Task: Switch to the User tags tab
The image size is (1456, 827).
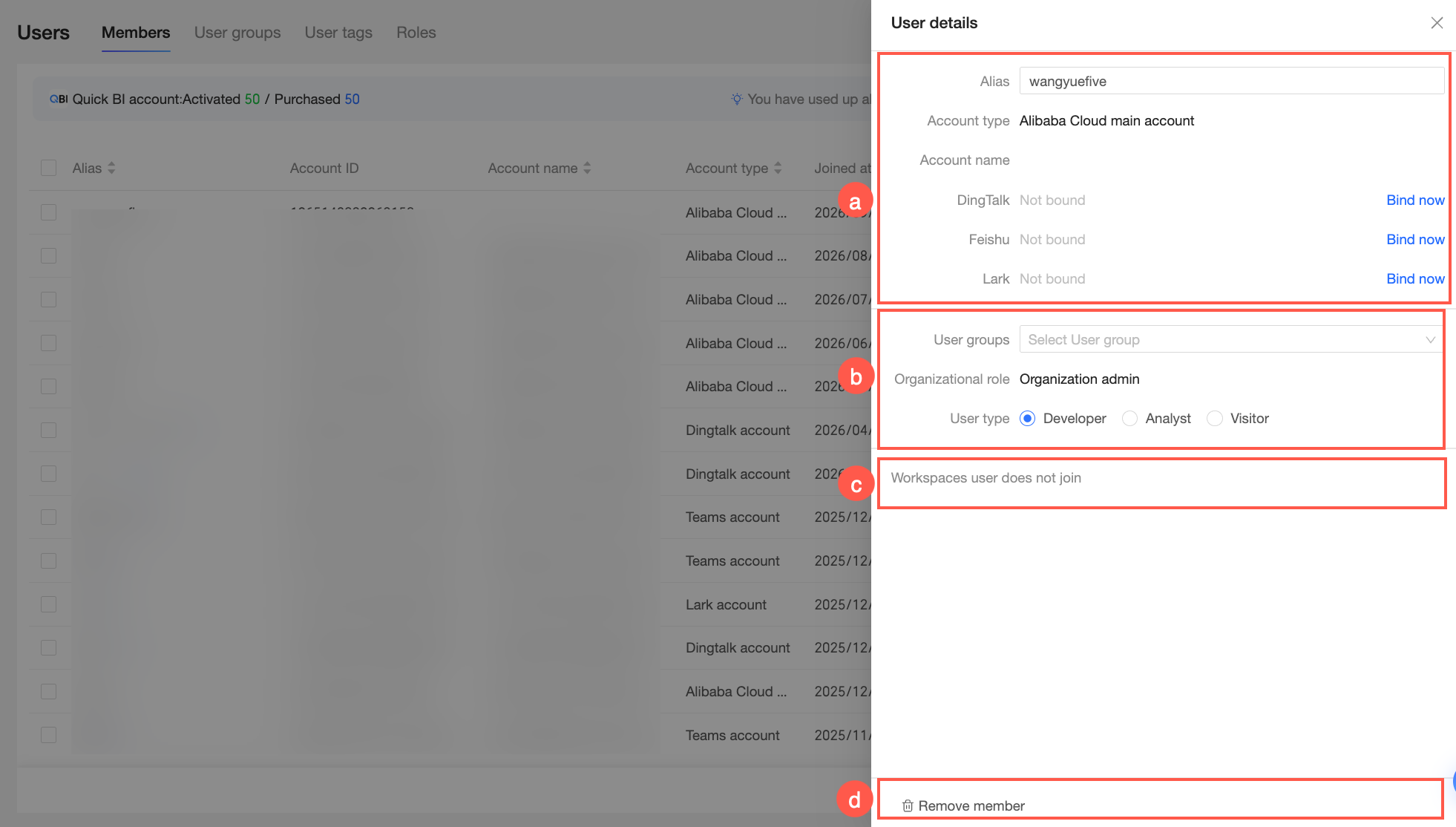Action: click(x=338, y=33)
